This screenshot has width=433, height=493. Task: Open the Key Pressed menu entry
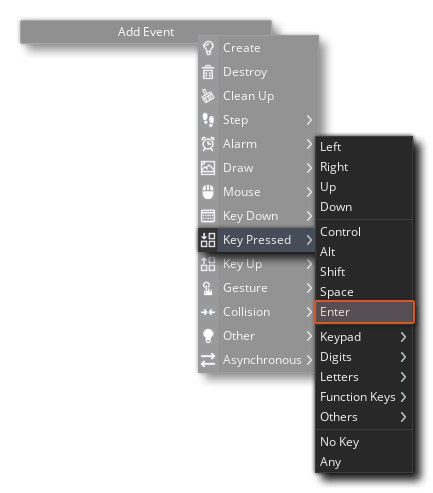click(257, 240)
